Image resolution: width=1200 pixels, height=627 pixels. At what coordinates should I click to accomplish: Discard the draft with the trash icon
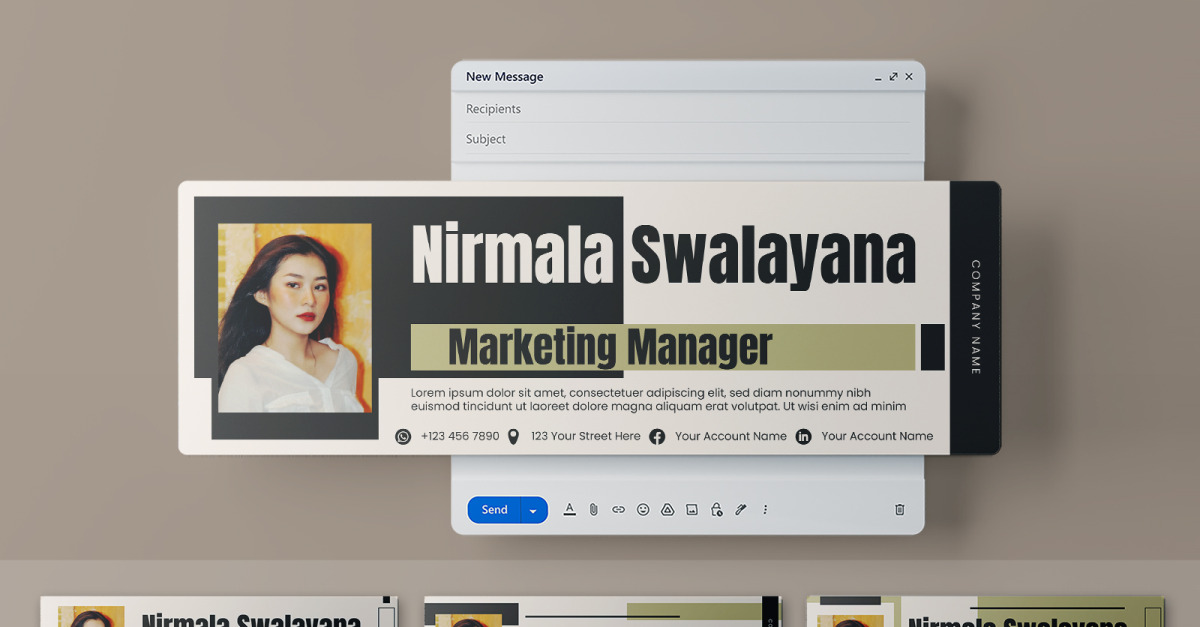(899, 510)
